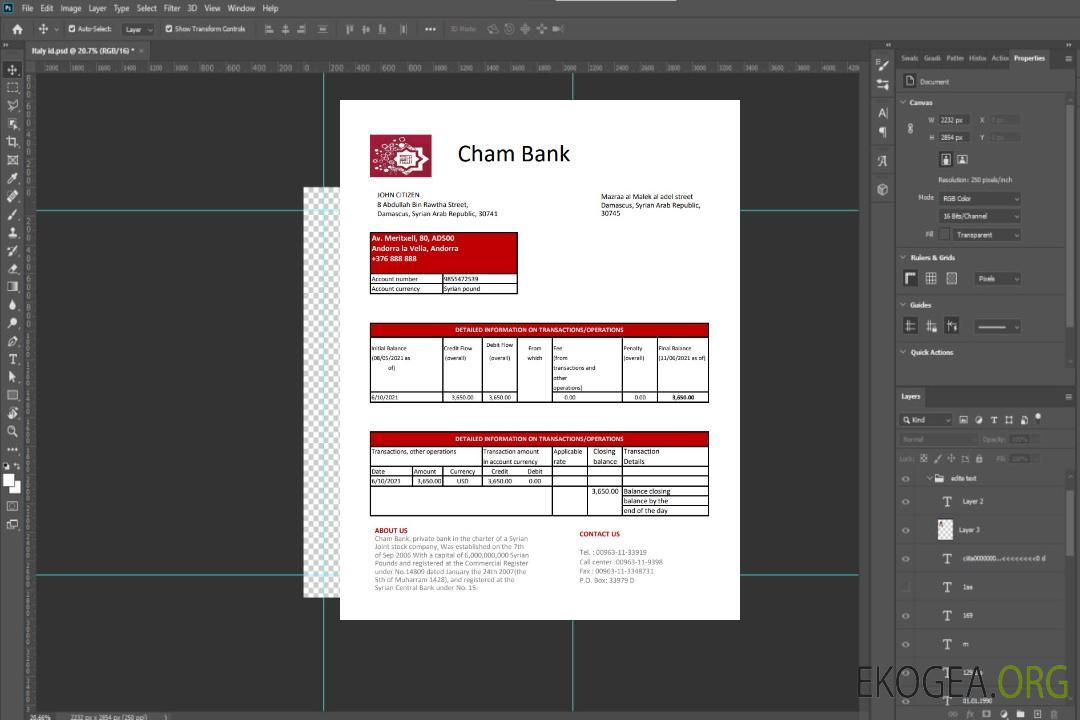Hide the '169' text layer
Image resolution: width=1080 pixels, height=720 pixels.
coord(906,616)
